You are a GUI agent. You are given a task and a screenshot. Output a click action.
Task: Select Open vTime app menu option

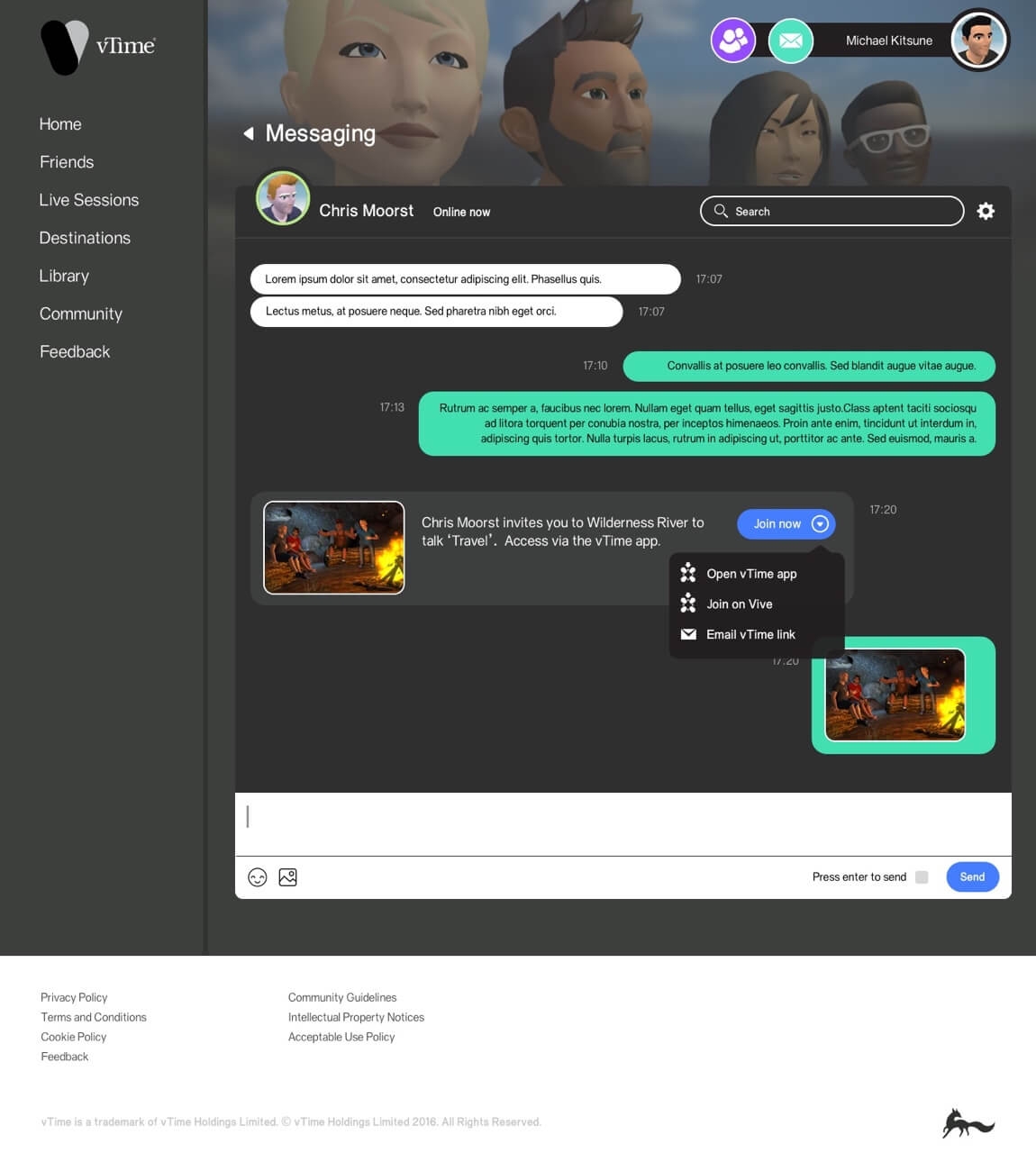tap(757, 574)
